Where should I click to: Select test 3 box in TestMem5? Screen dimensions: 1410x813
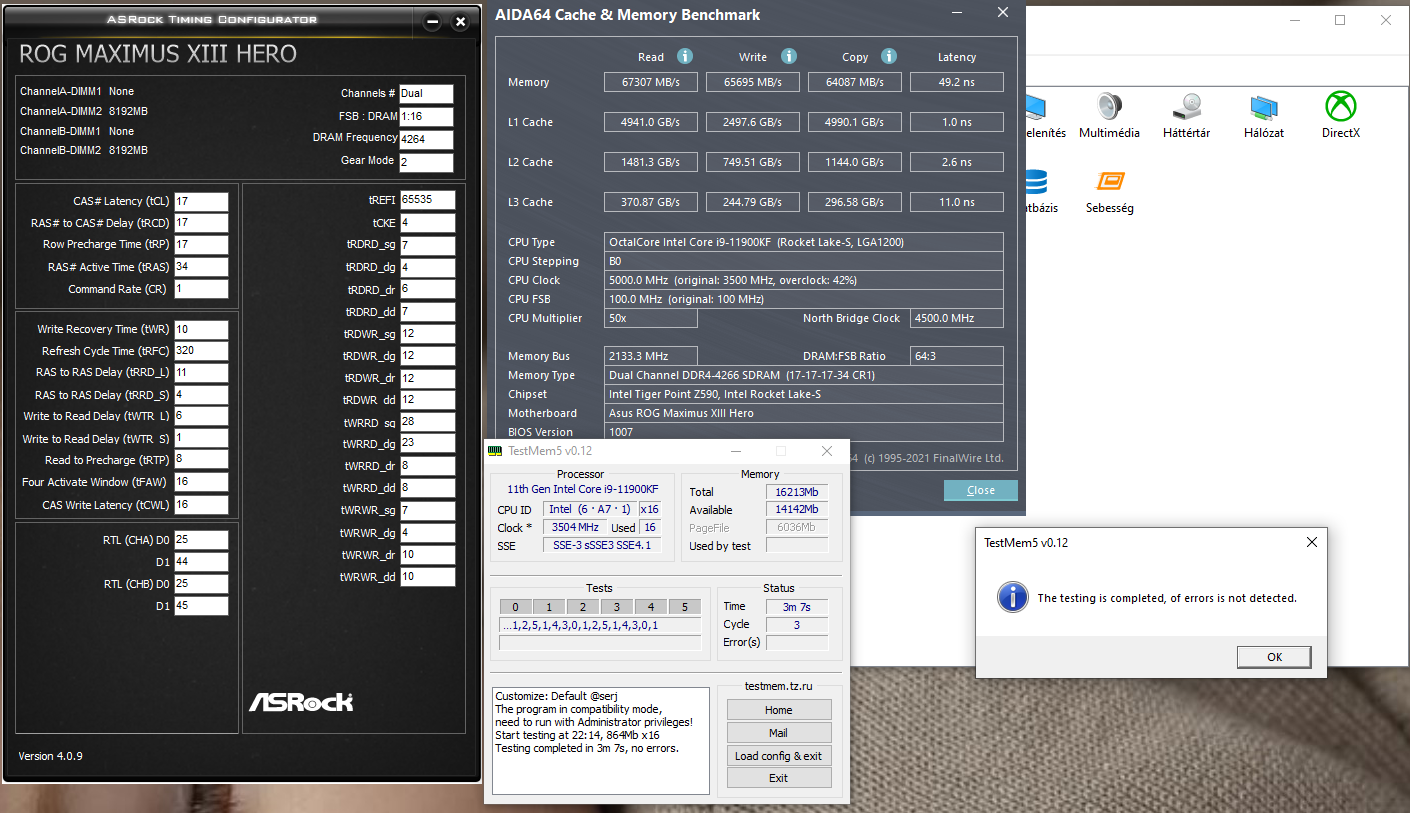click(x=617, y=607)
